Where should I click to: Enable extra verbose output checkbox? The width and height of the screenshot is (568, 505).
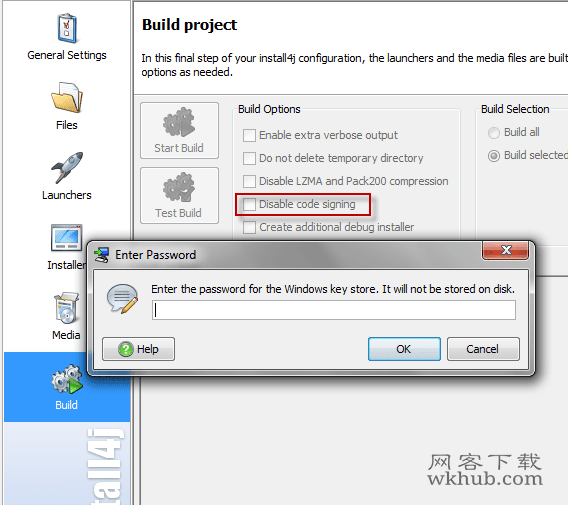click(x=249, y=135)
